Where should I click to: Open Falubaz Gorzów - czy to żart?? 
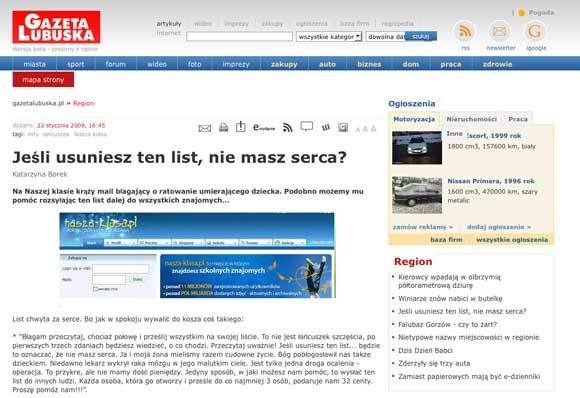point(447,324)
